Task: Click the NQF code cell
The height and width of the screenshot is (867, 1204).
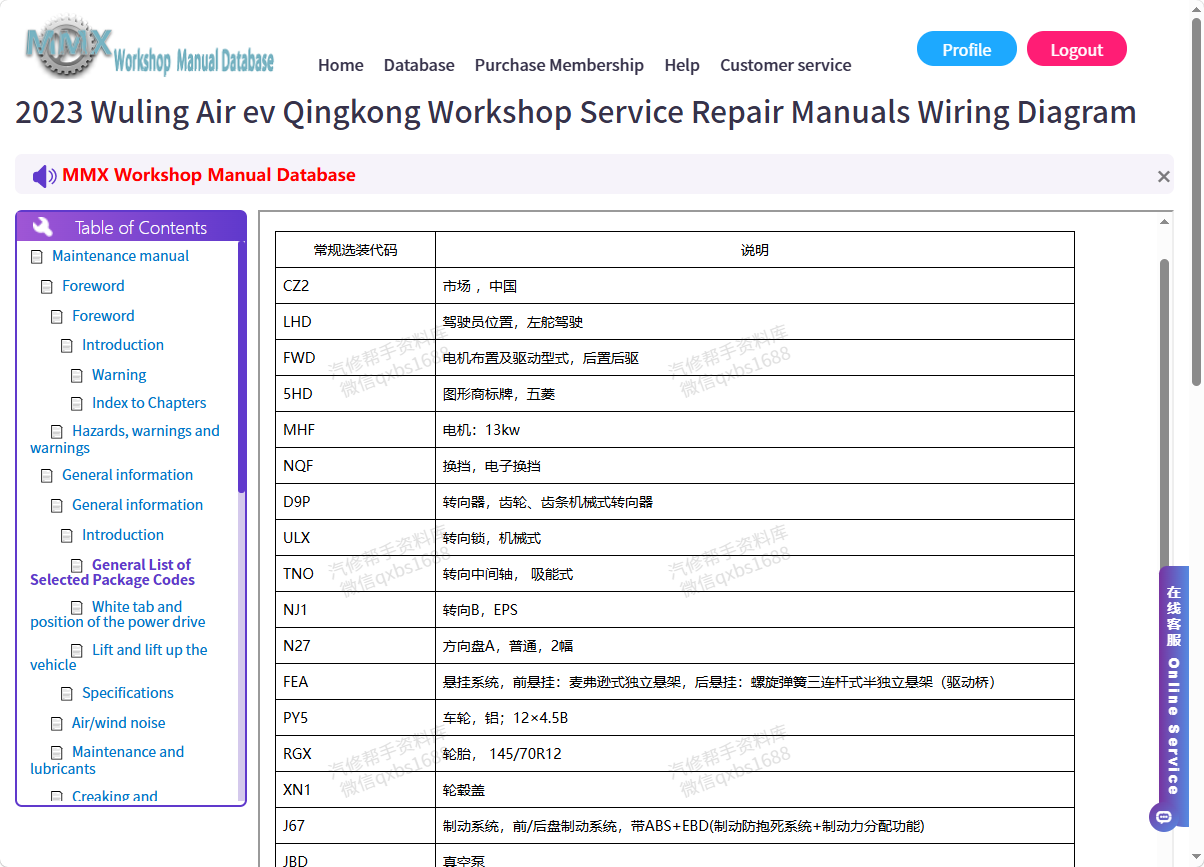Action: coord(355,466)
